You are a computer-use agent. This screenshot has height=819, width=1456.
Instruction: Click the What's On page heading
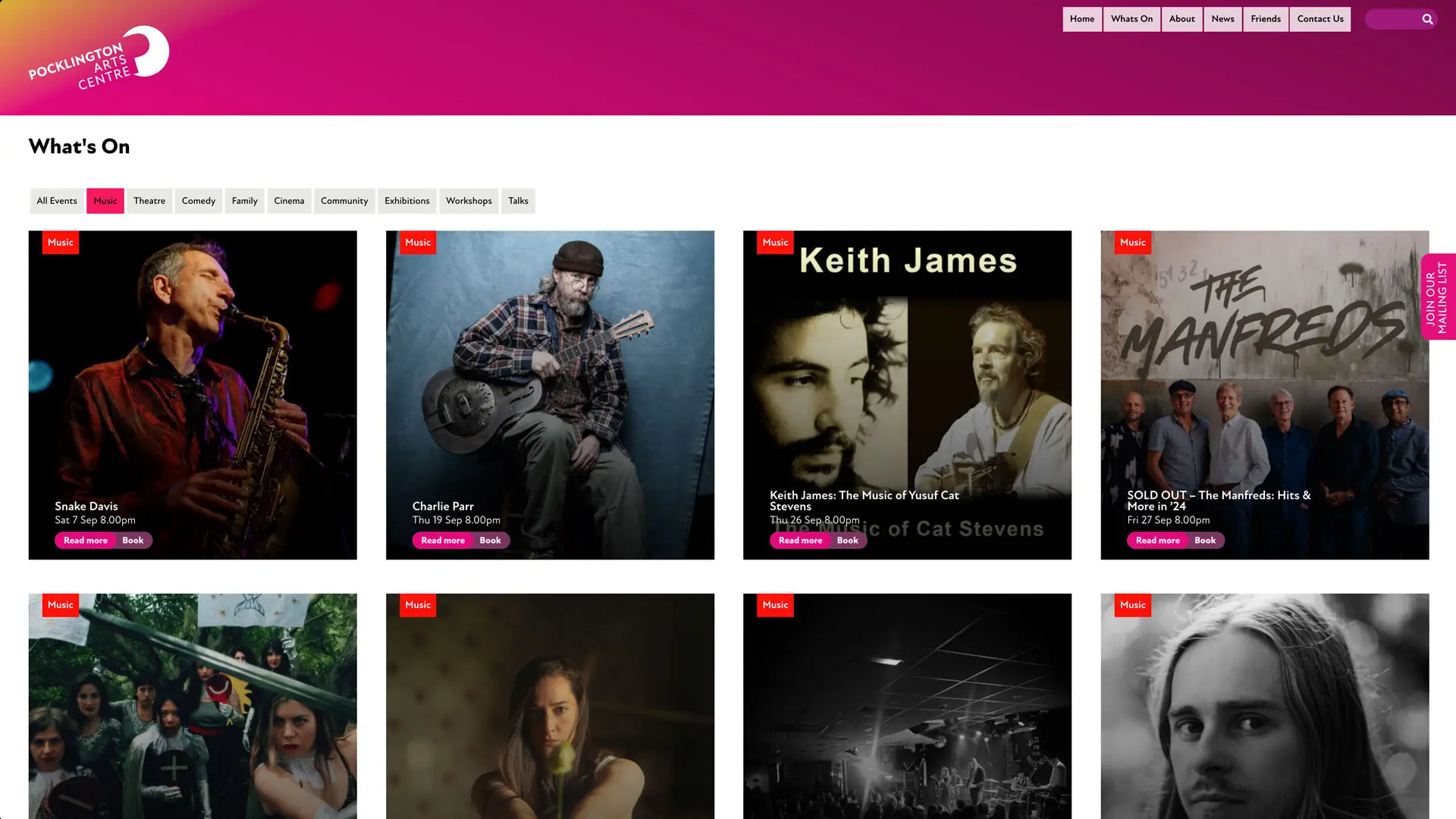80,146
